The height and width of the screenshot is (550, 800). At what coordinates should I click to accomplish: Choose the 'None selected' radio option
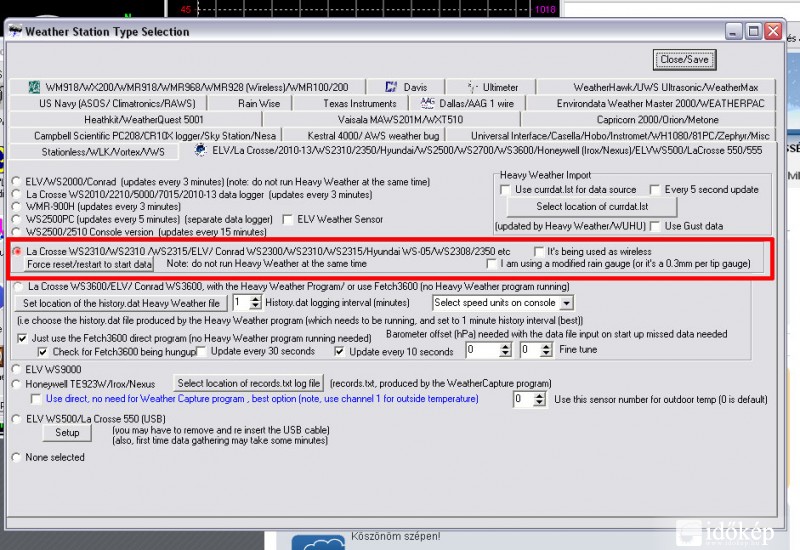(16, 457)
